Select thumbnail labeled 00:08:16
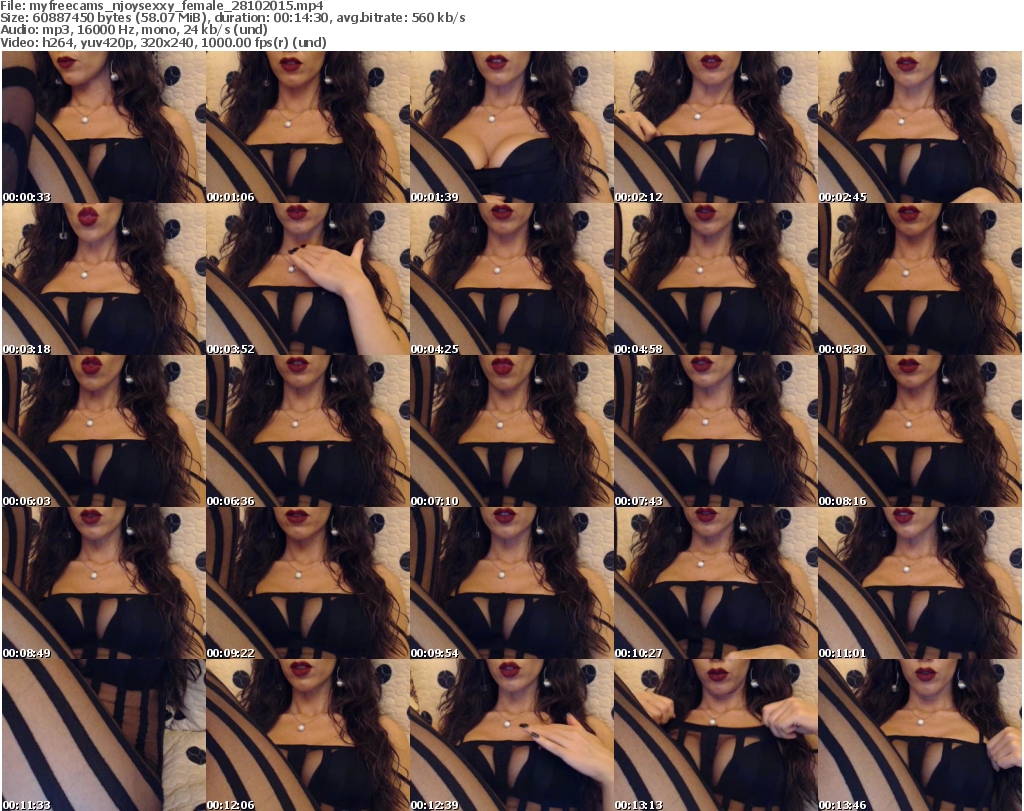Viewport: 1024px width, 811px height. click(x=920, y=431)
